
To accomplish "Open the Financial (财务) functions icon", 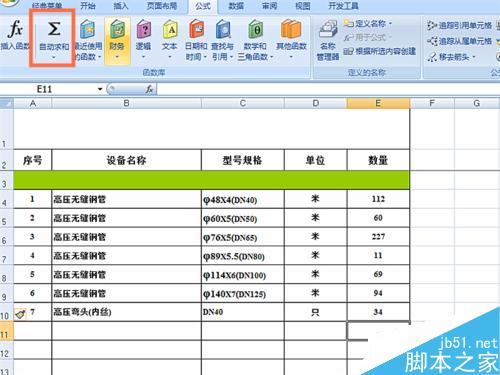I will pyautogui.click(x=117, y=29).
